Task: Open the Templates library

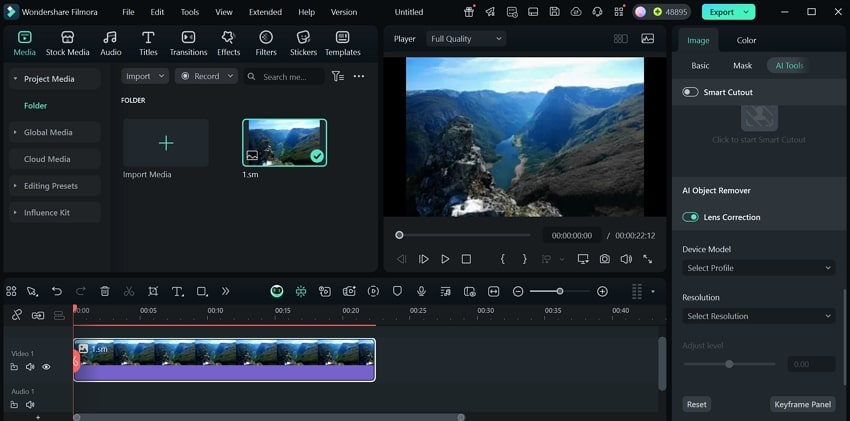Action: click(x=343, y=43)
